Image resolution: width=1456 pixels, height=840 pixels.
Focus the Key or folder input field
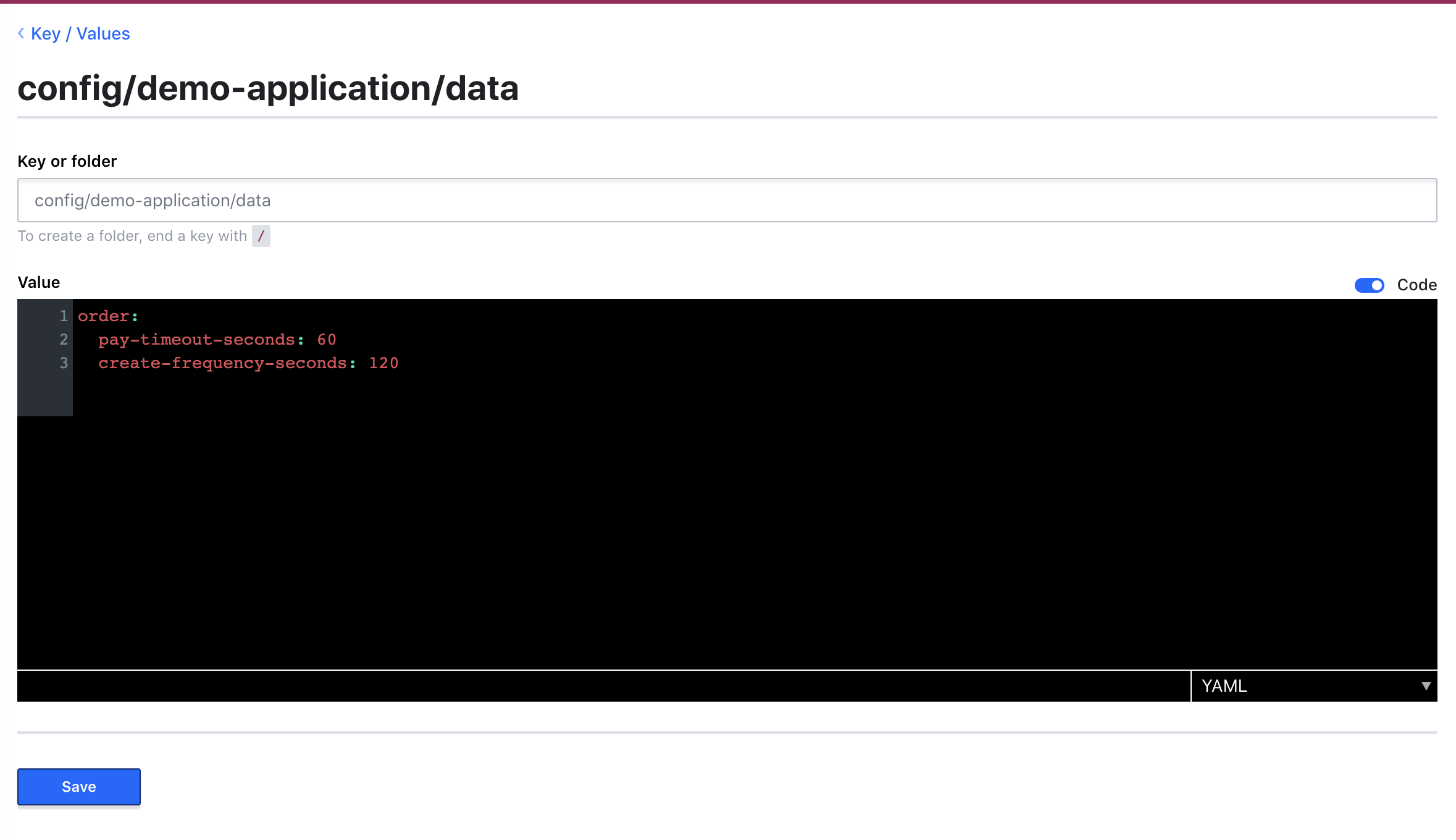click(727, 200)
